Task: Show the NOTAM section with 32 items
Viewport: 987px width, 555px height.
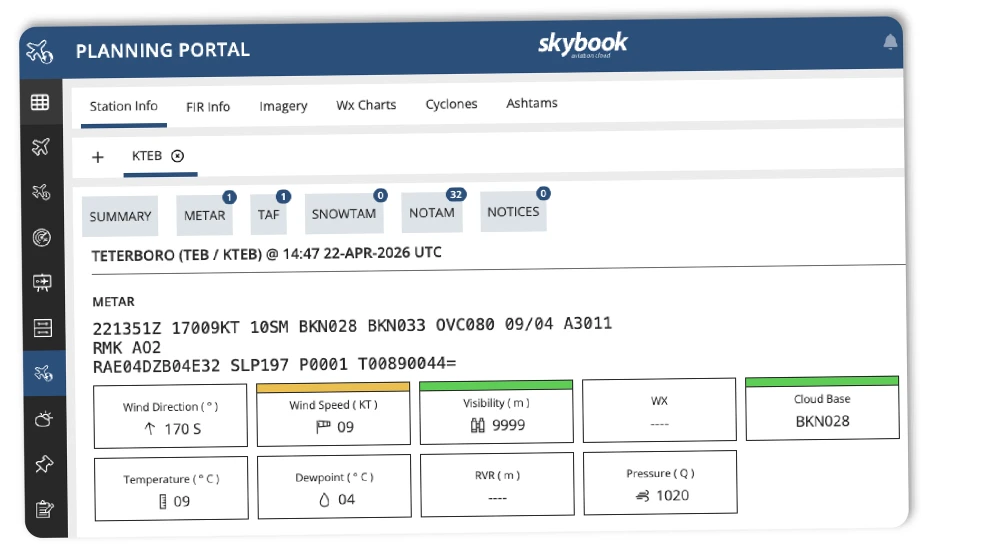Action: point(432,213)
